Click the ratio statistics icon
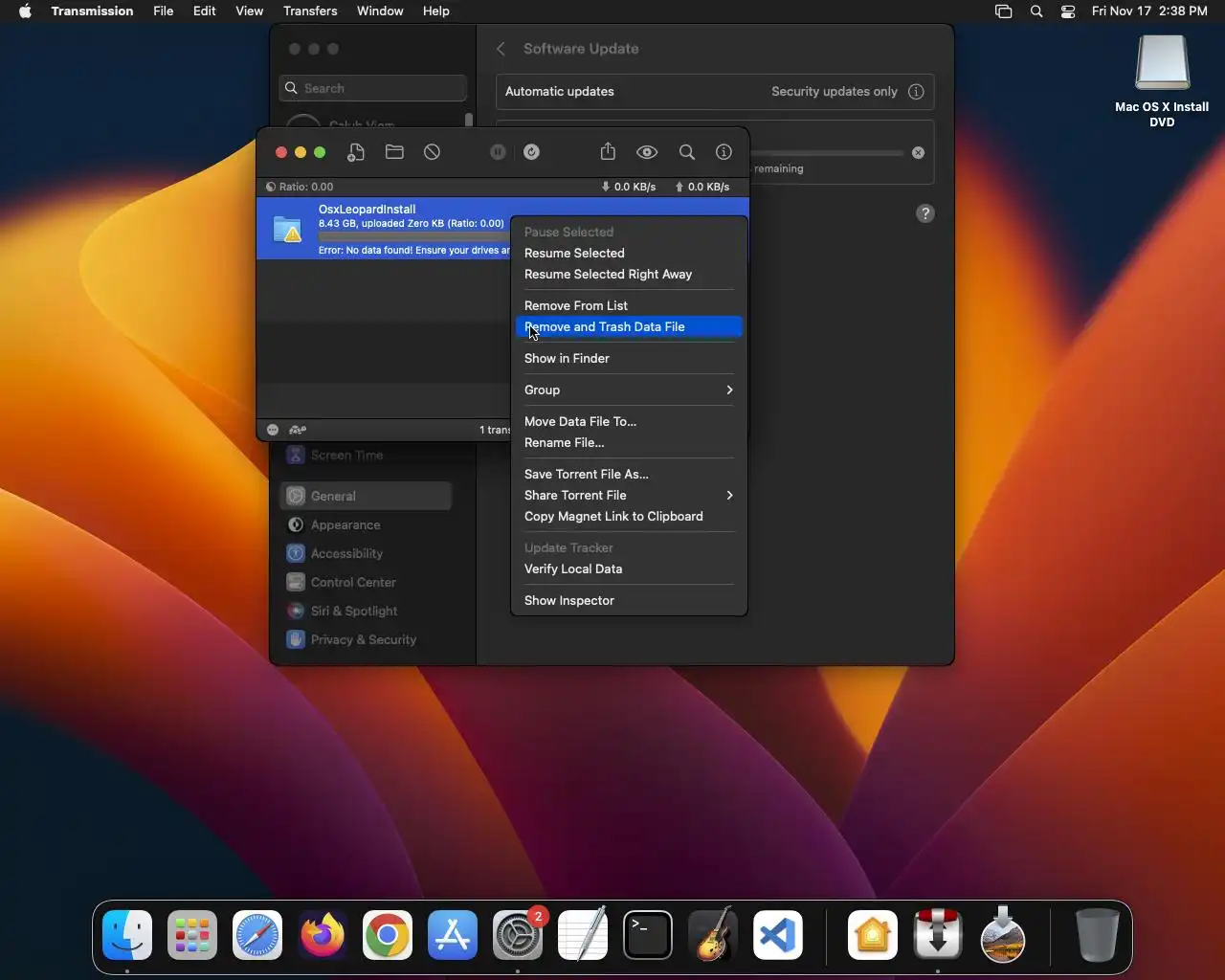Viewport: 1225px width, 980px height. point(271,187)
